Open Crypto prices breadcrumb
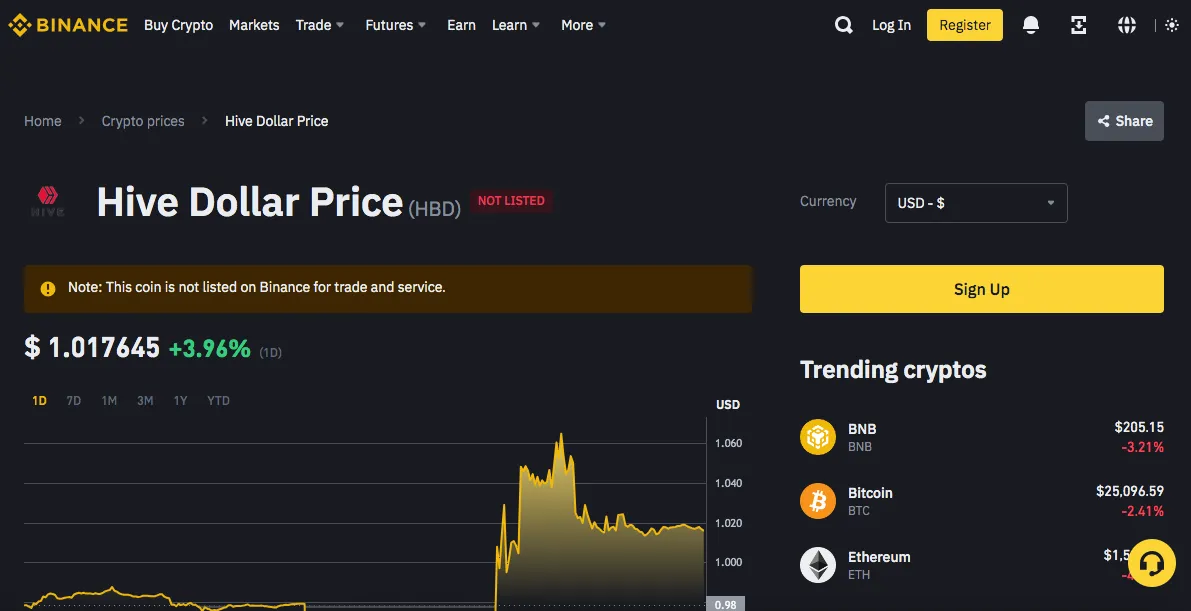Screen dimensions: 1191x611 click(143, 121)
